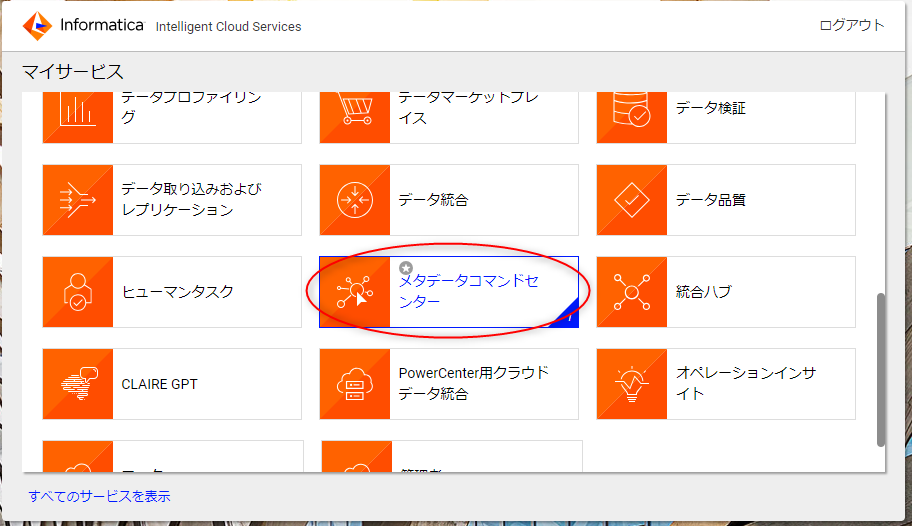Click the Informatica logo icon
Screen dimensions: 912x526
[x=37, y=26]
